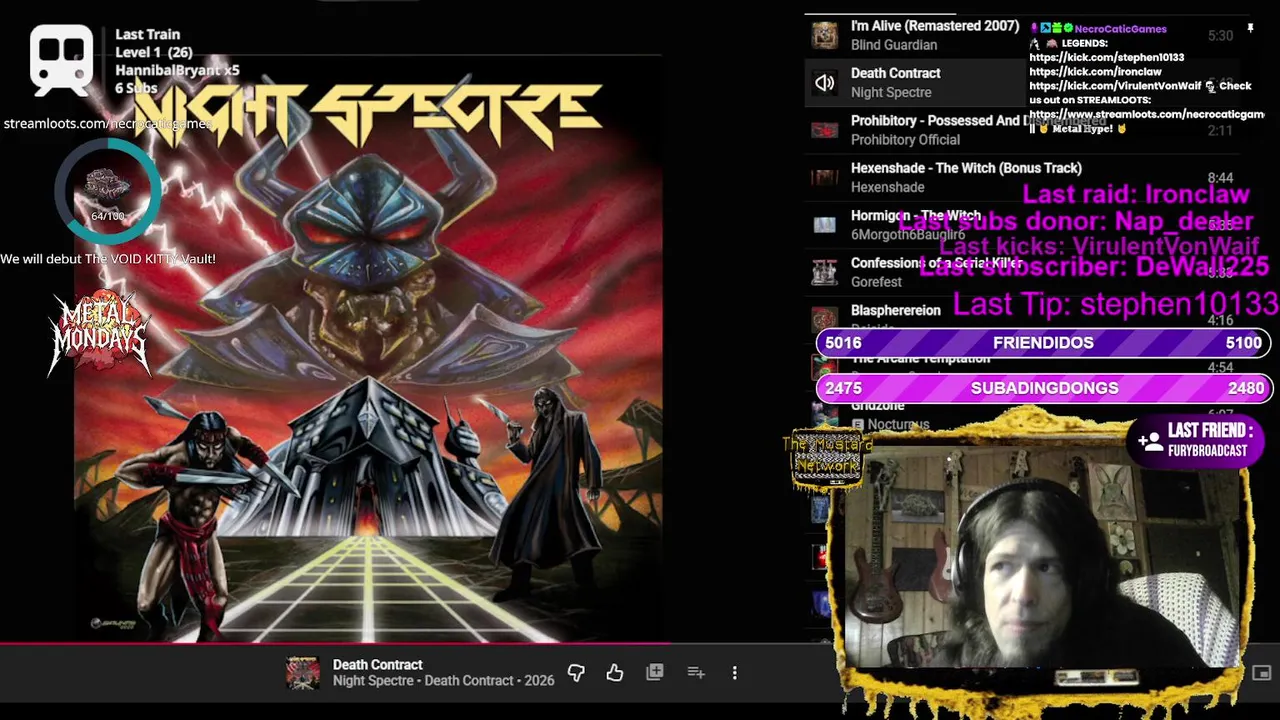Screen dimensions: 1280x720
Task: Click the VOID KITTY Vault goal text
Action: pyautogui.click(x=108, y=259)
